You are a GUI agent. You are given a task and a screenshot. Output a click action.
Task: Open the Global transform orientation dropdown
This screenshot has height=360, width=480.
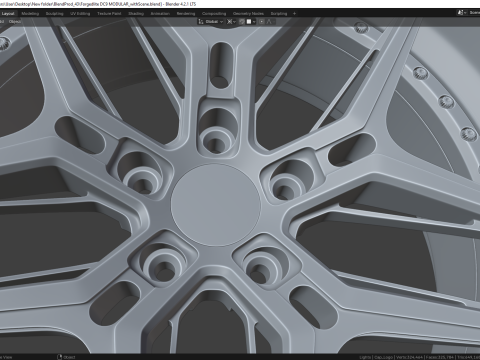point(211,22)
